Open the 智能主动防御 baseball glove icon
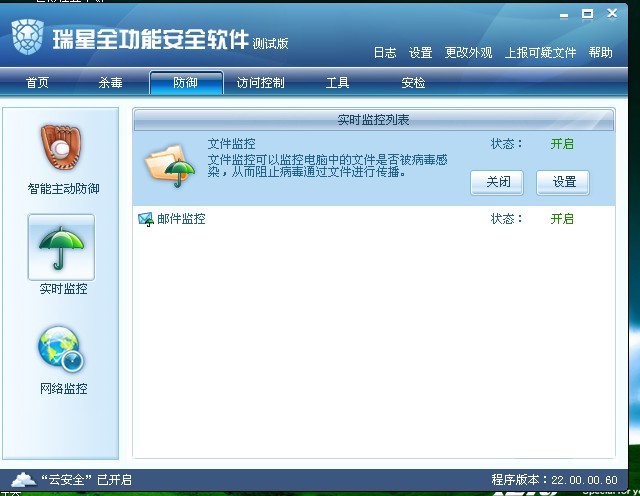This screenshot has width=640, height=496. [x=61, y=147]
